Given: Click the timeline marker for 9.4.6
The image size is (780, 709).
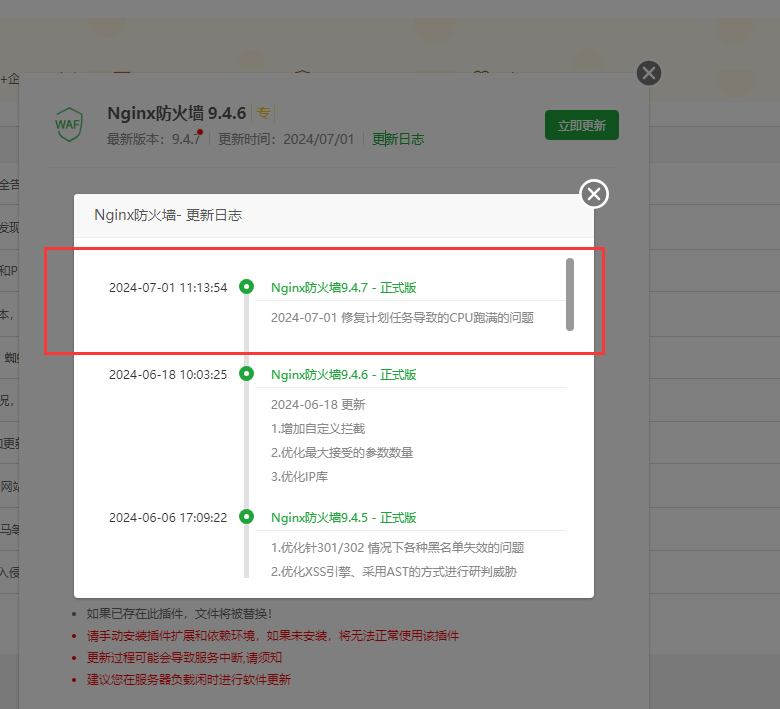Looking at the screenshot, I should coord(246,373).
